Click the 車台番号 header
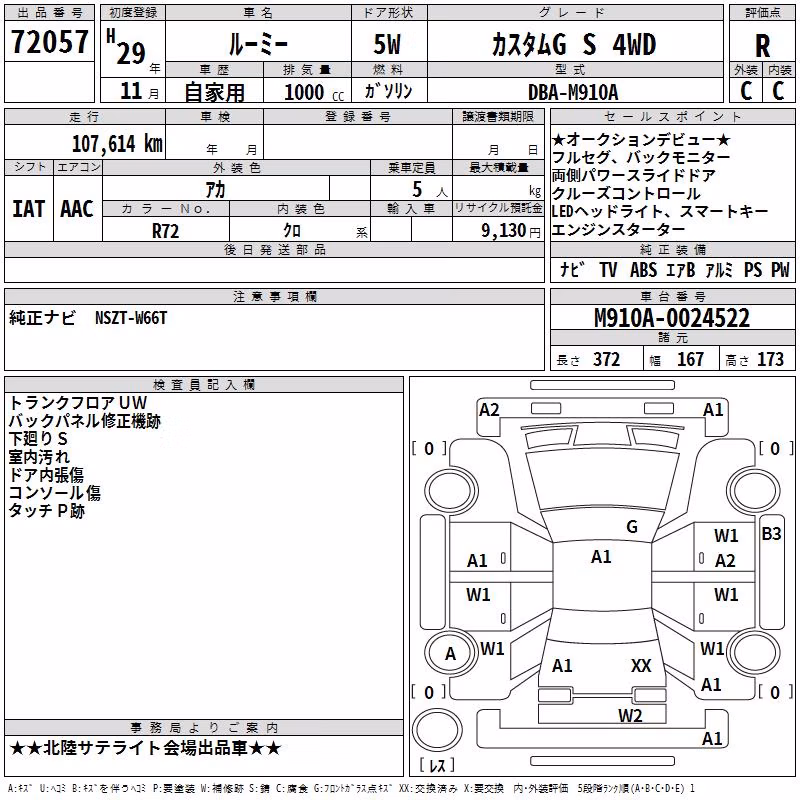This screenshot has height=800, width=800. 672,296
